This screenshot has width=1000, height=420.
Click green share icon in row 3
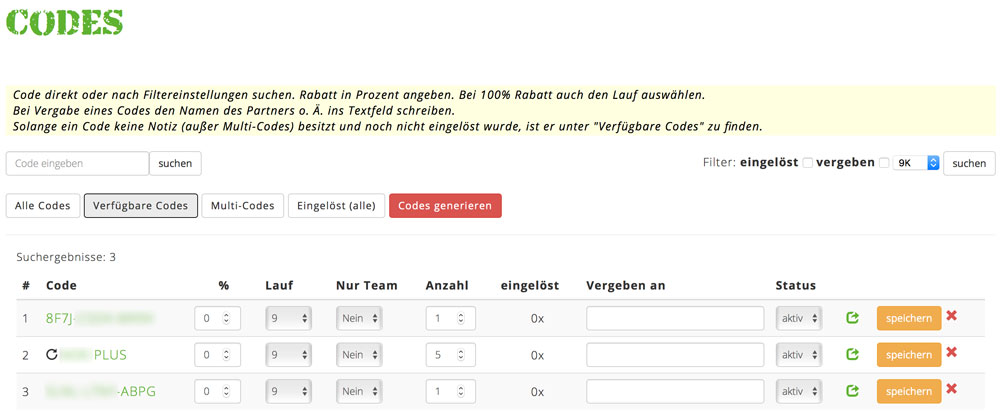point(852,390)
